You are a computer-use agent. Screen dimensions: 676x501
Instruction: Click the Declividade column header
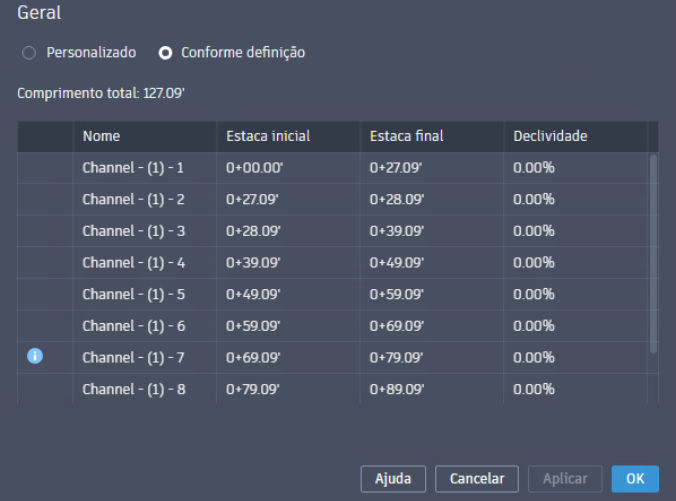[550, 136]
